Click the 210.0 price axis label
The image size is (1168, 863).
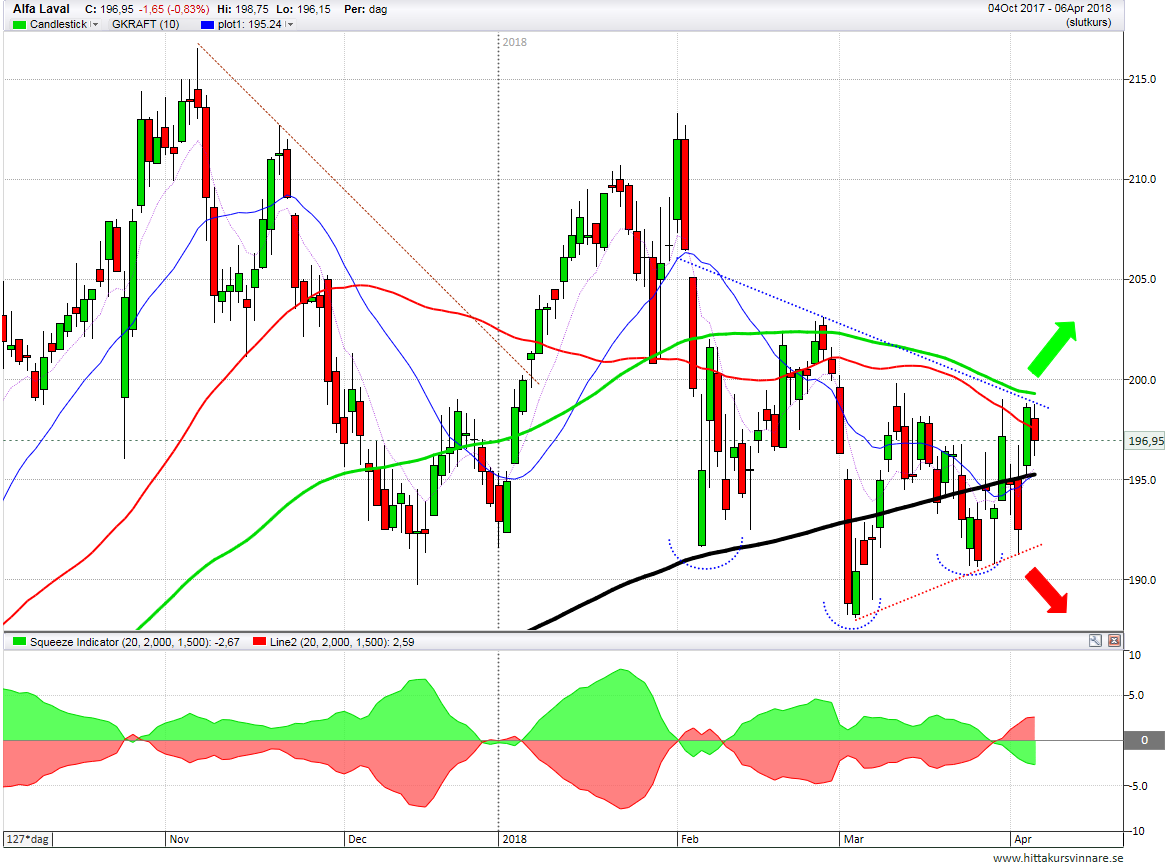coord(1142,179)
